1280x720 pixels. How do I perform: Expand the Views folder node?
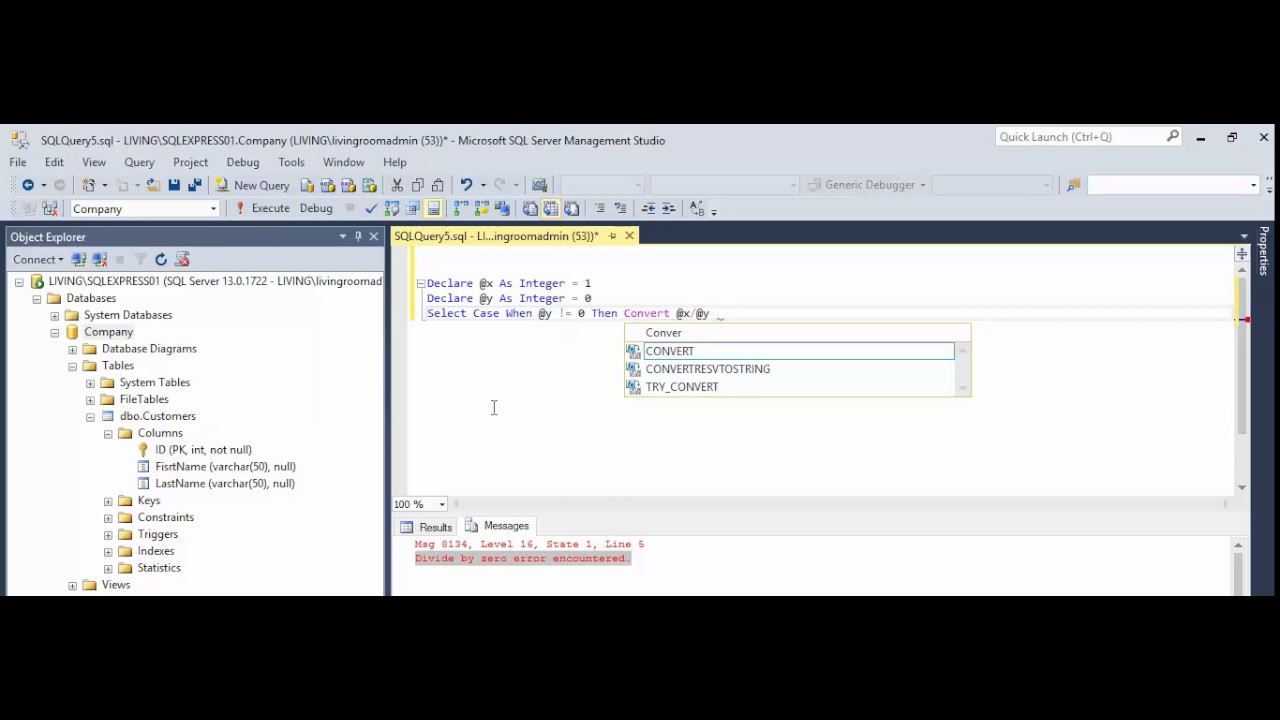click(73, 585)
